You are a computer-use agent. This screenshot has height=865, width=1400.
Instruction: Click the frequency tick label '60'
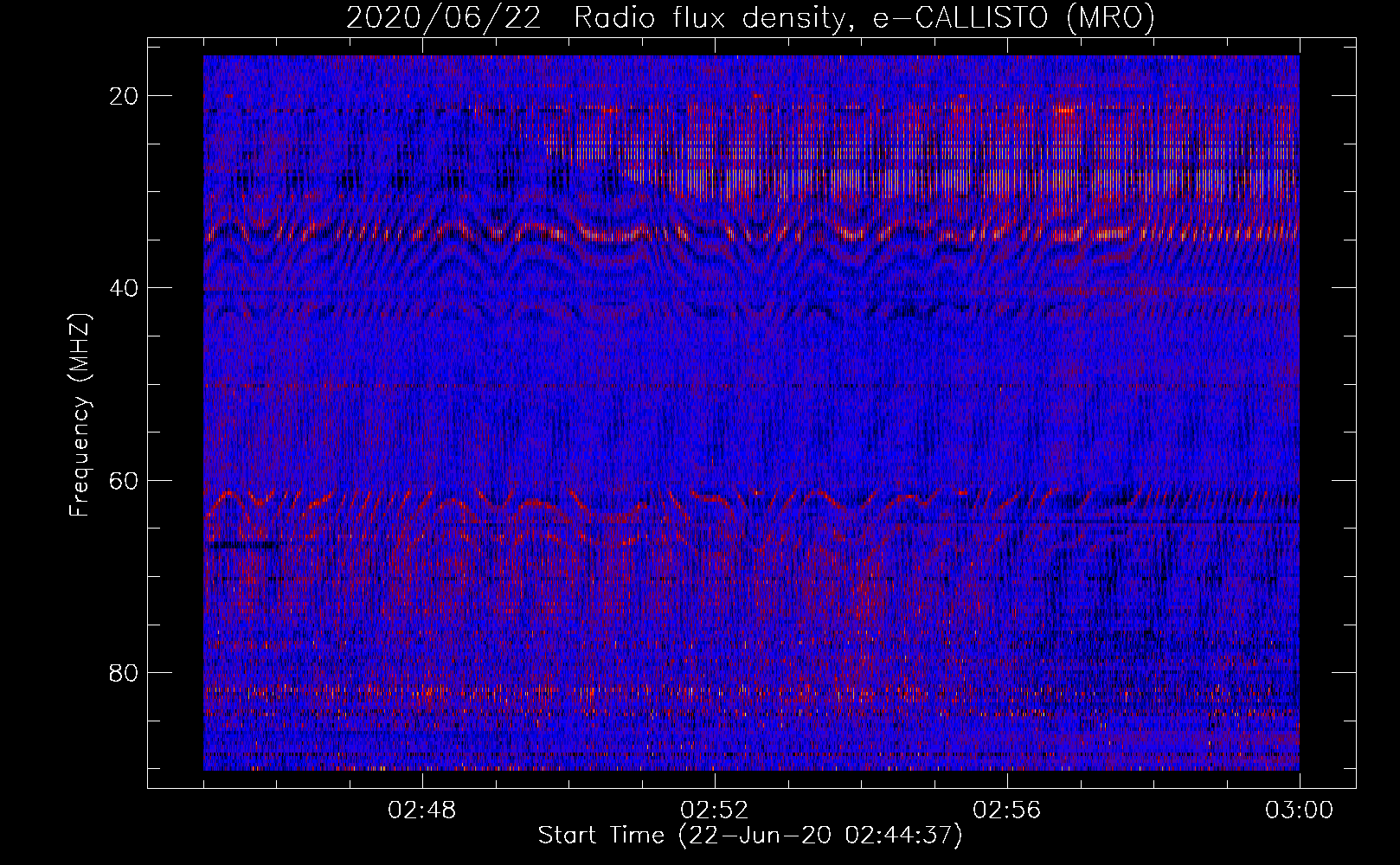click(125, 480)
